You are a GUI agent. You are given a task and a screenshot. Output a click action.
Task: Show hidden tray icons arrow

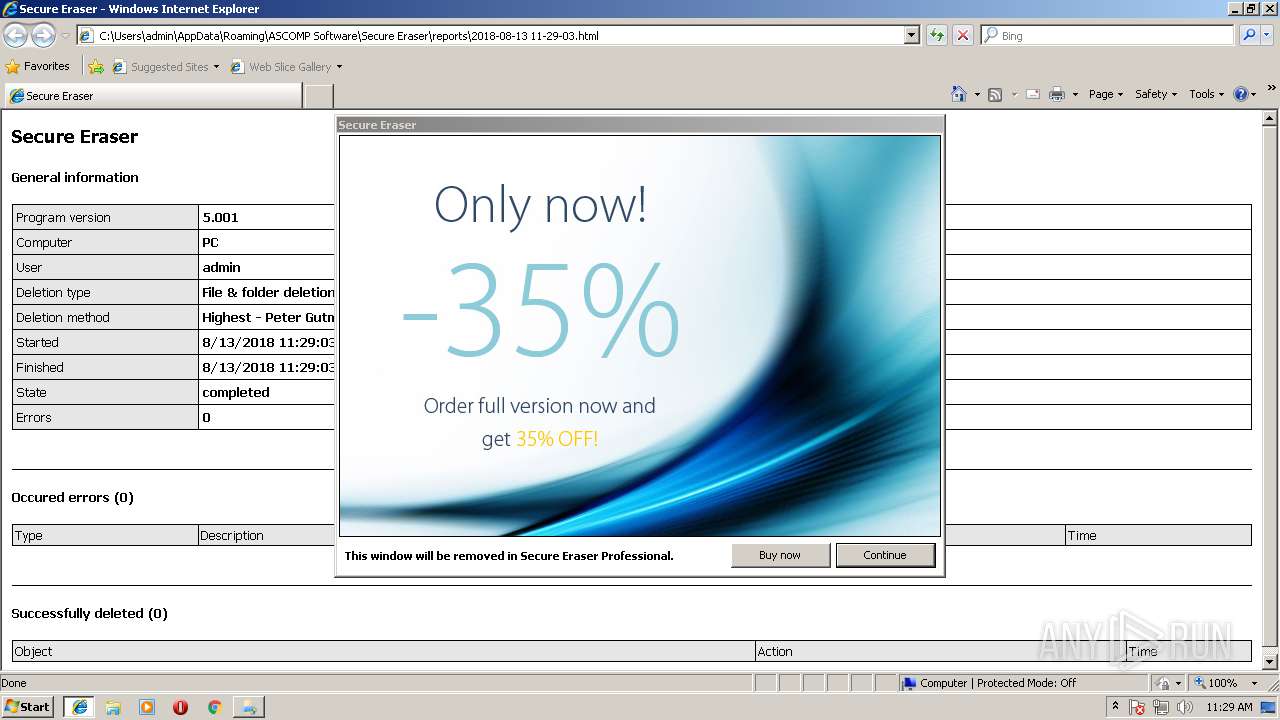pos(1116,707)
